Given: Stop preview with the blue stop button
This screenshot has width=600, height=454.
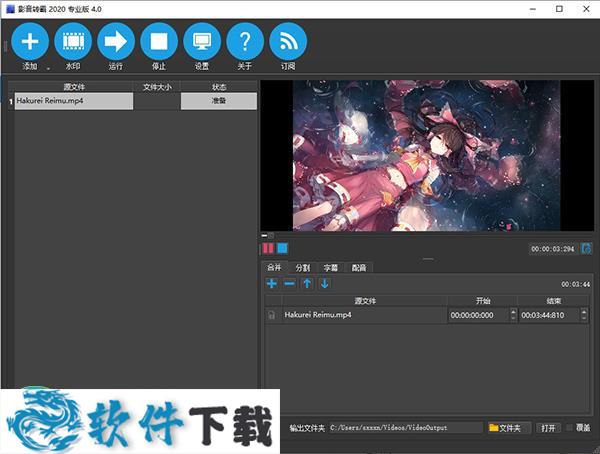Looking at the screenshot, I should point(282,248).
